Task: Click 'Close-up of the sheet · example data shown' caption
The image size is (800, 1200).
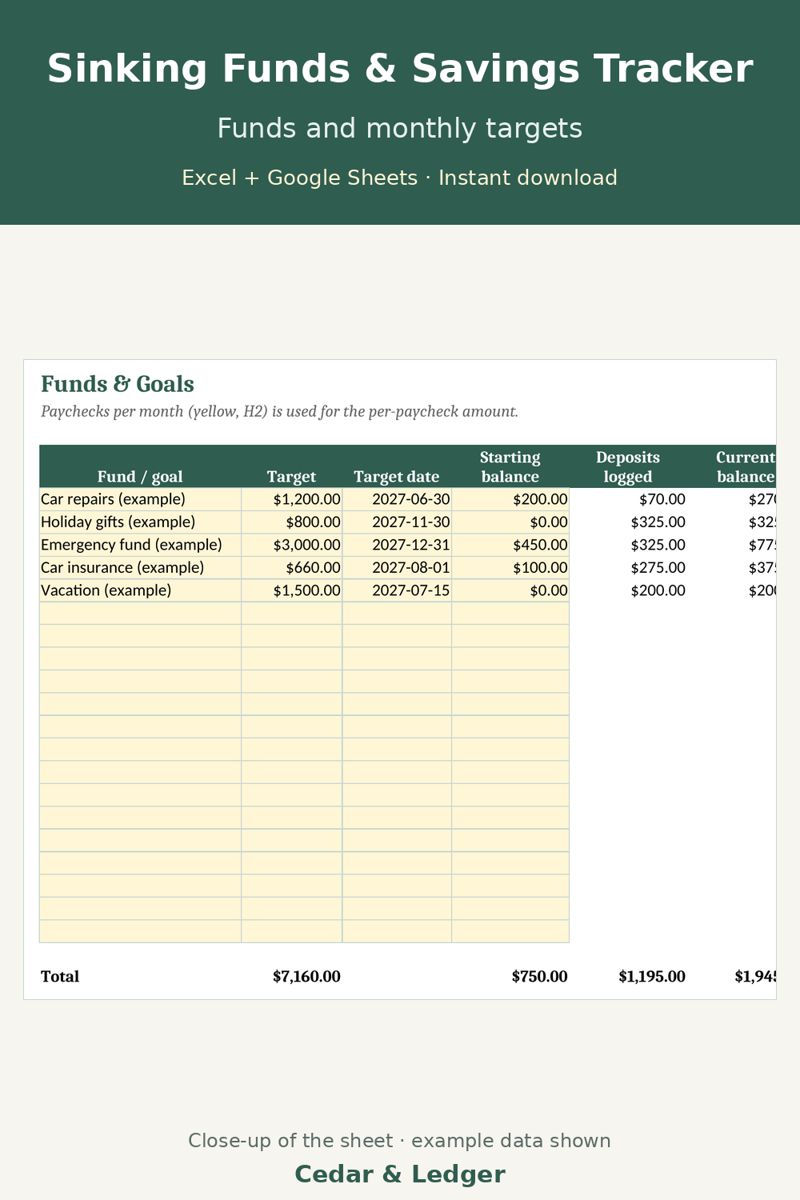Action: pyautogui.click(x=400, y=1141)
